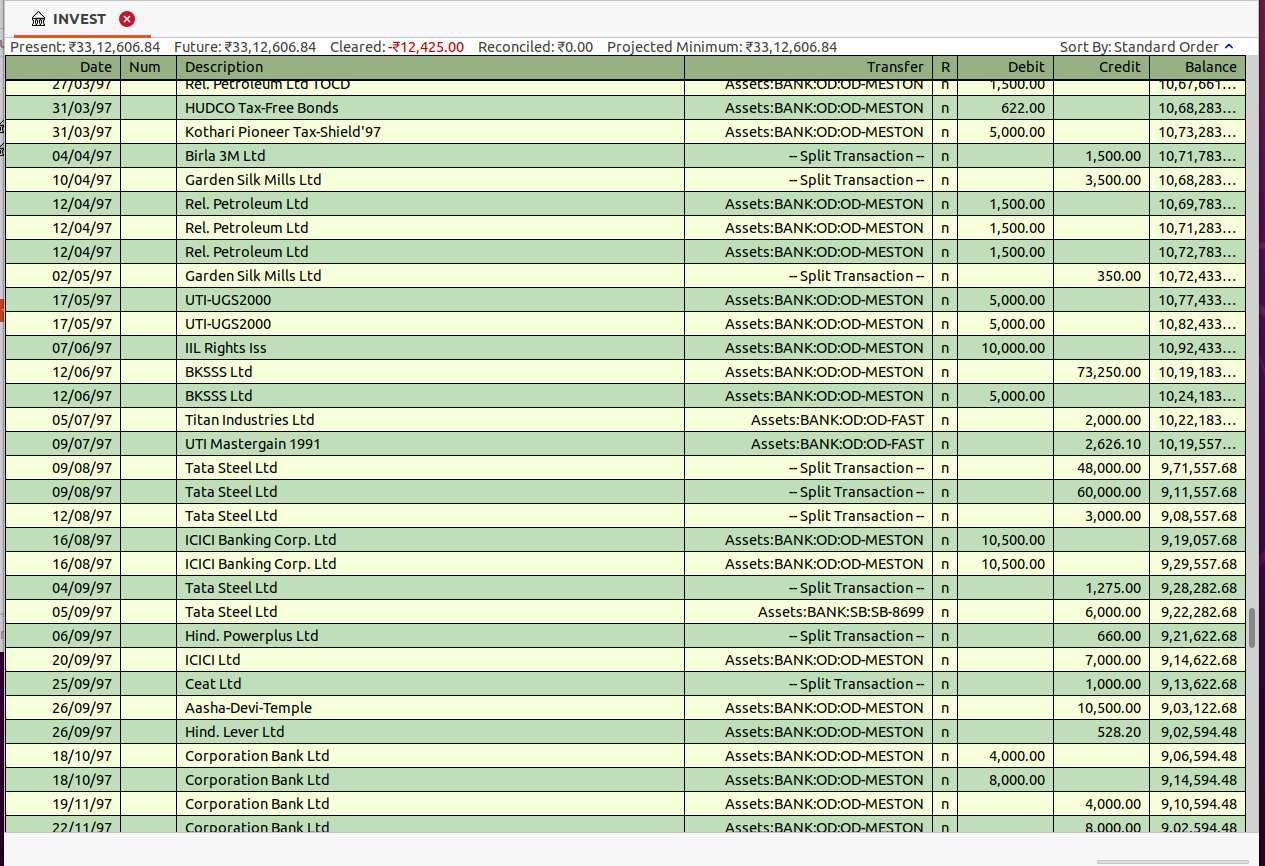
Task: Click the Num column header
Action: (148, 67)
